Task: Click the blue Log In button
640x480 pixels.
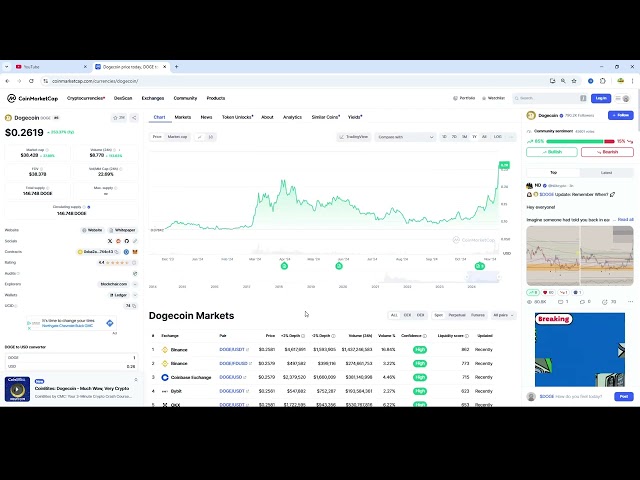Action: 600,98
